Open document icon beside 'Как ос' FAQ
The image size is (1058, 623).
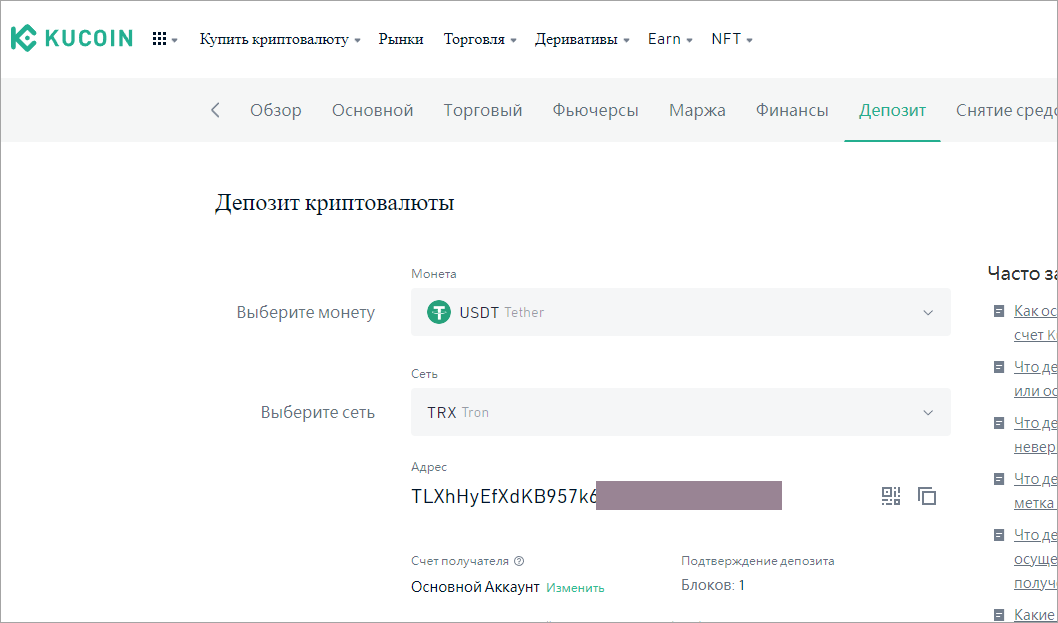999,311
